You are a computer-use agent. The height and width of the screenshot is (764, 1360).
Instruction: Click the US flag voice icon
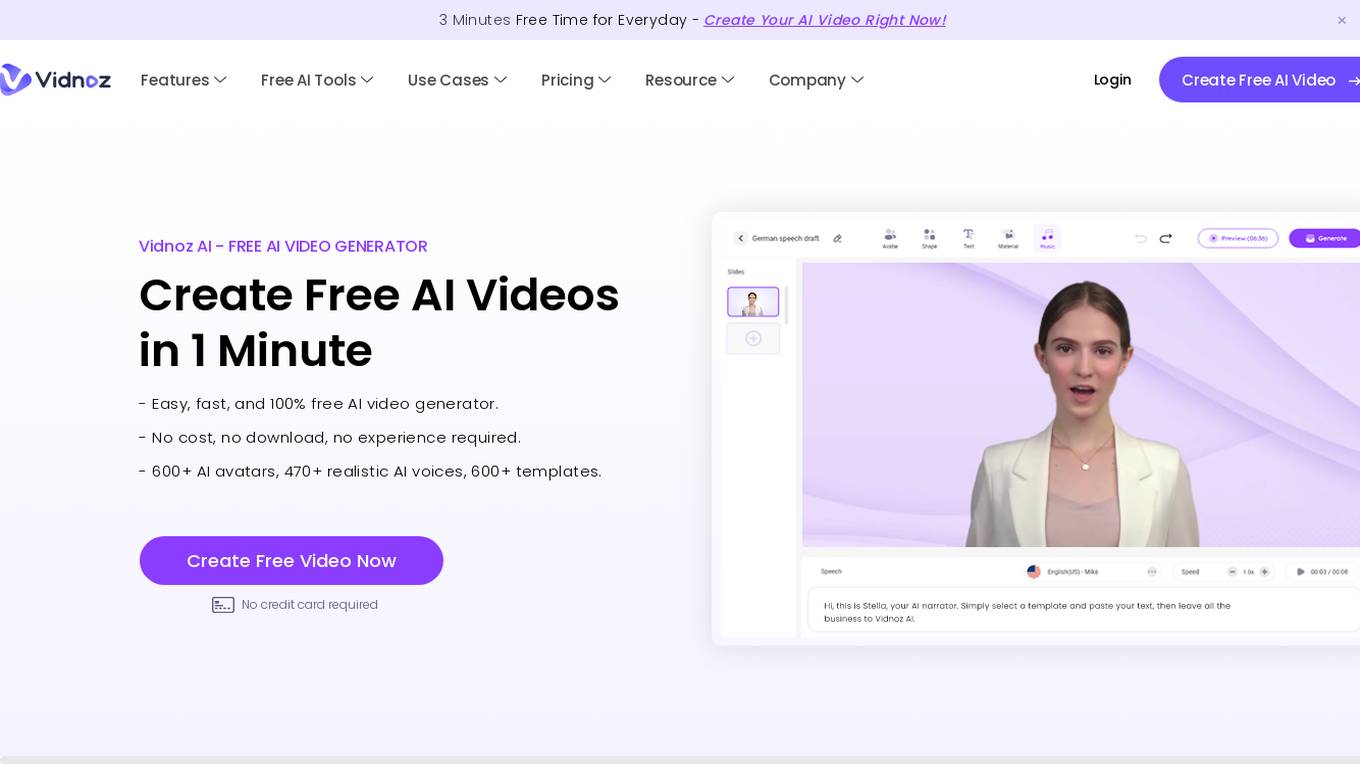coord(1034,572)
